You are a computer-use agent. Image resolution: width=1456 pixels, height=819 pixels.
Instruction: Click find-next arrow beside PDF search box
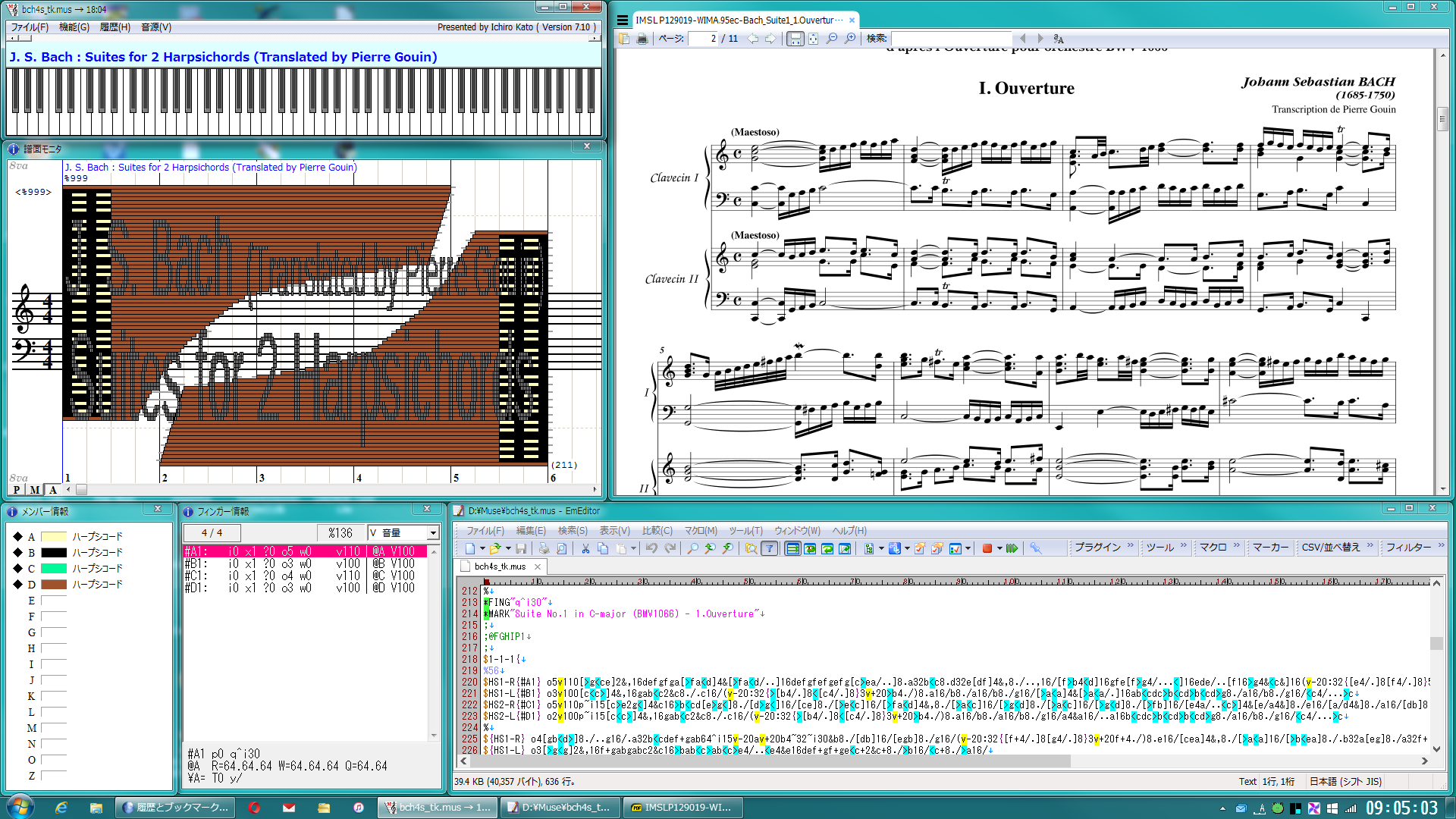[x=1040, y=39]
